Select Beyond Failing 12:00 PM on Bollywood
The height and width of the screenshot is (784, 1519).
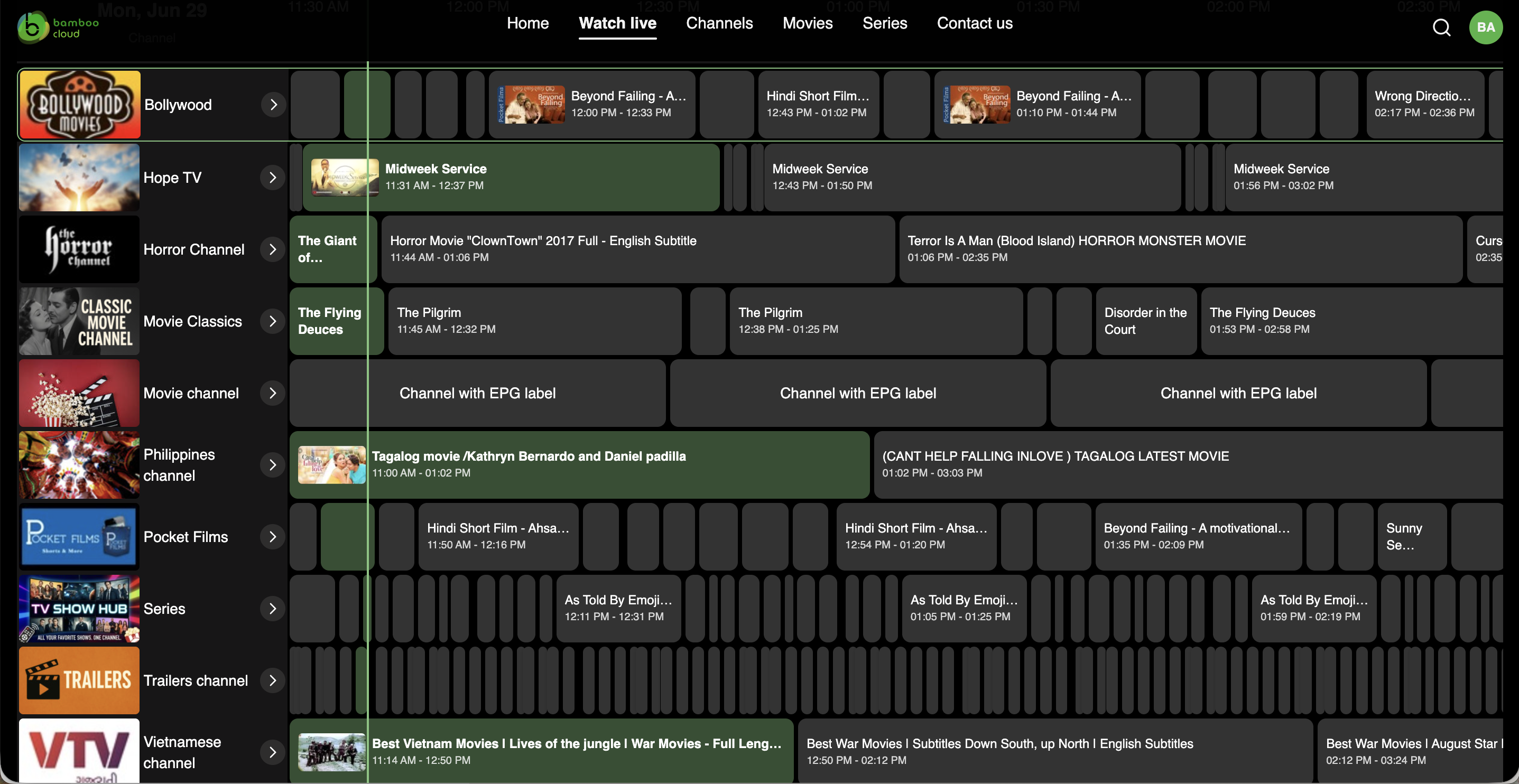592,105
